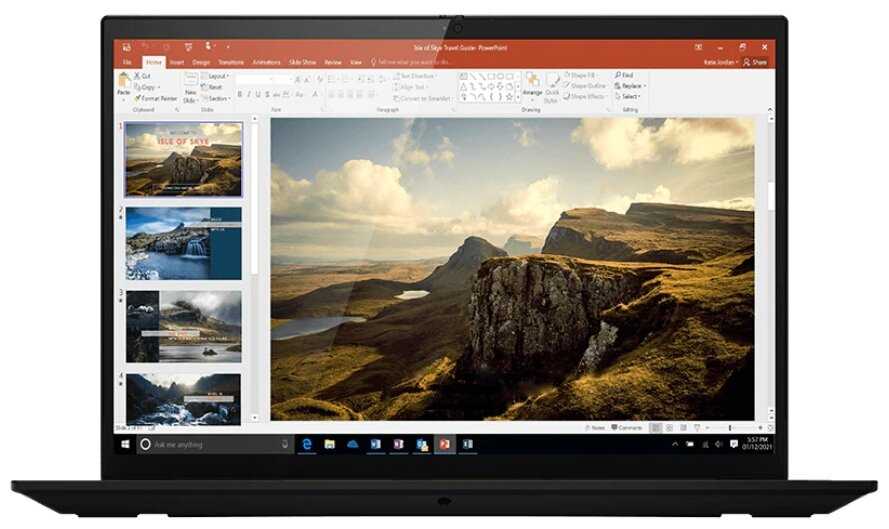Click the Share button
The image size is (889, 529).
click(755, 62)
